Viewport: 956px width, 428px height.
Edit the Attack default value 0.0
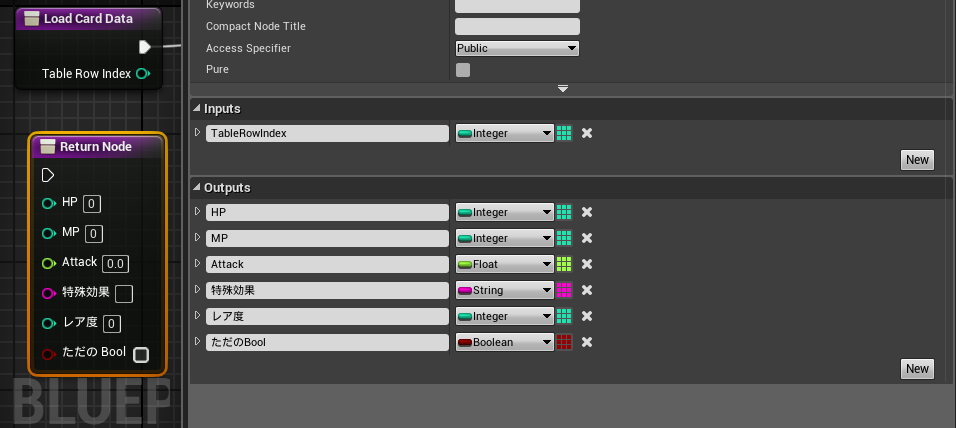point(115,264)
